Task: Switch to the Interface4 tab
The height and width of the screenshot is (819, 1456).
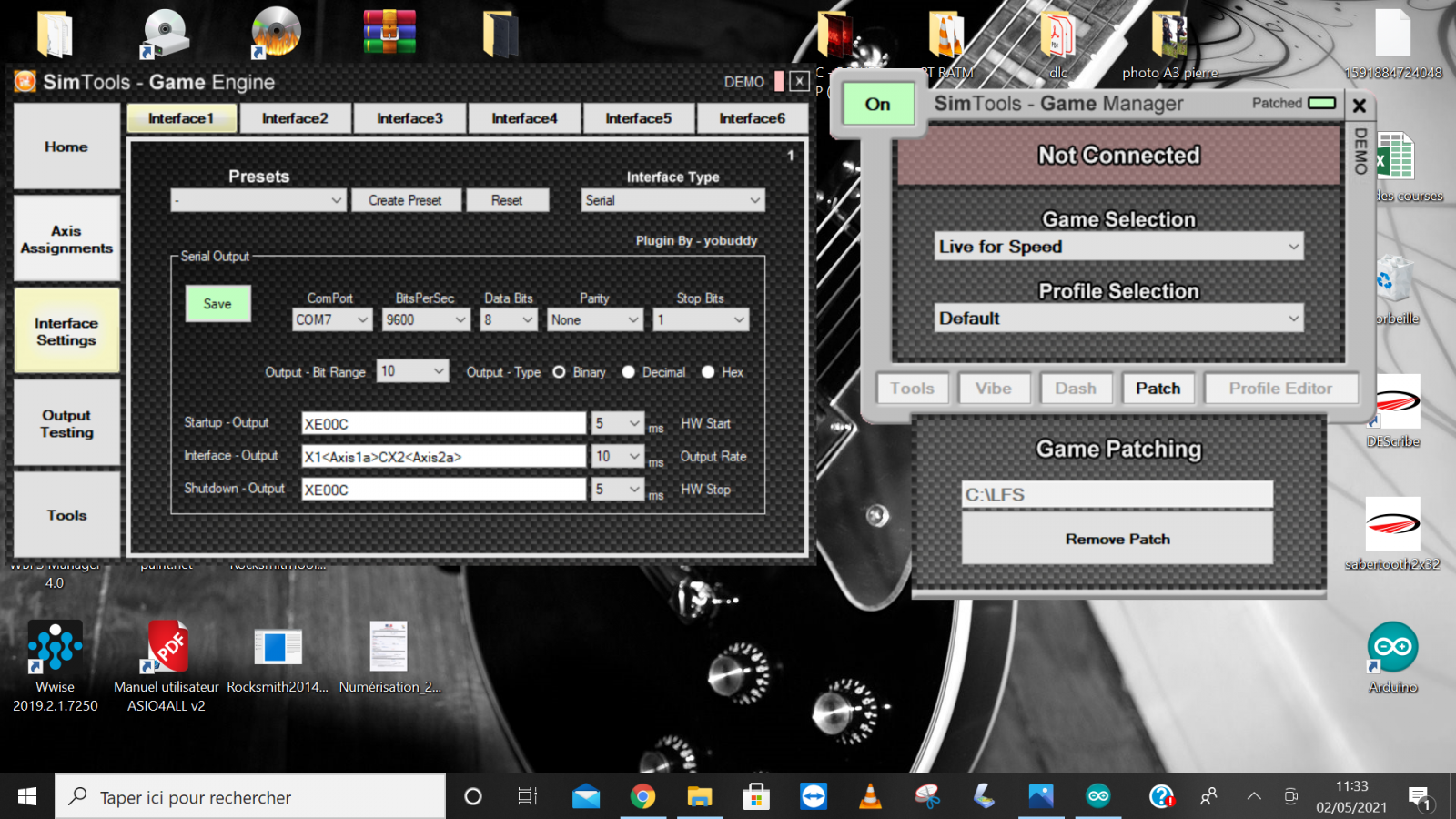Action: point(524,118)
